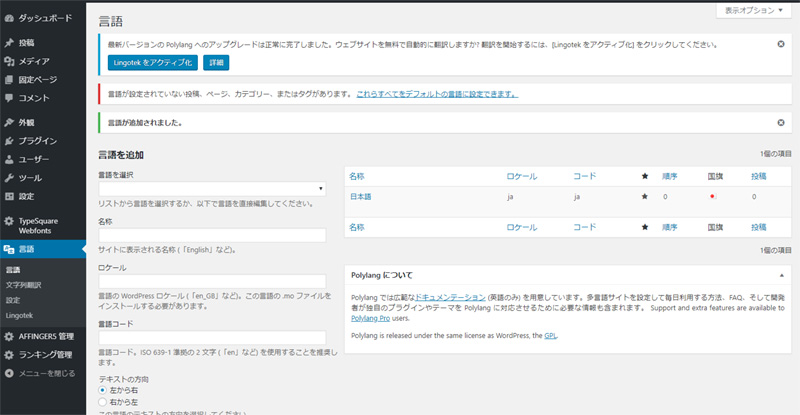This screenshot has height=415, width=800.
Task: Click the ロケール text input field
Action: coord(212,281)
